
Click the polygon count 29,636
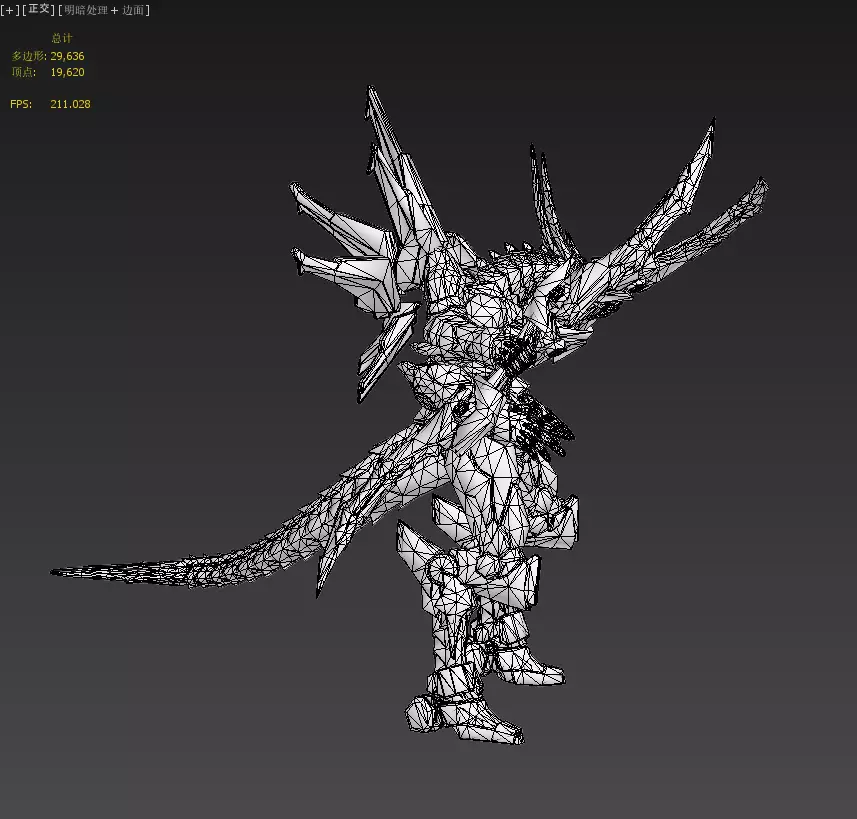[x=67, y=56]
